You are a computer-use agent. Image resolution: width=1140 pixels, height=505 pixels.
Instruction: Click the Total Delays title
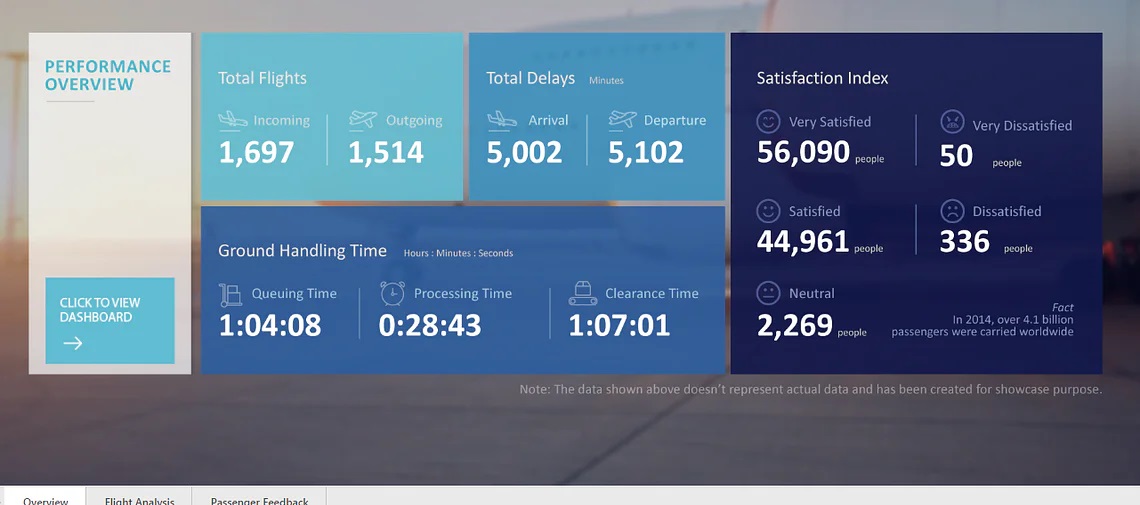[x=531, y=78]
